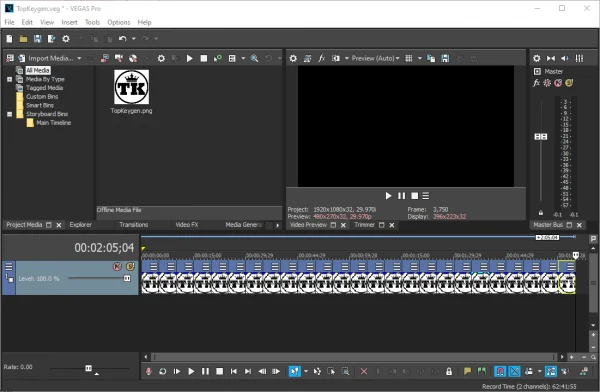600x392 pixels.
Task: Start media preview in Project Media toolbar
Action: coord(189,58)
